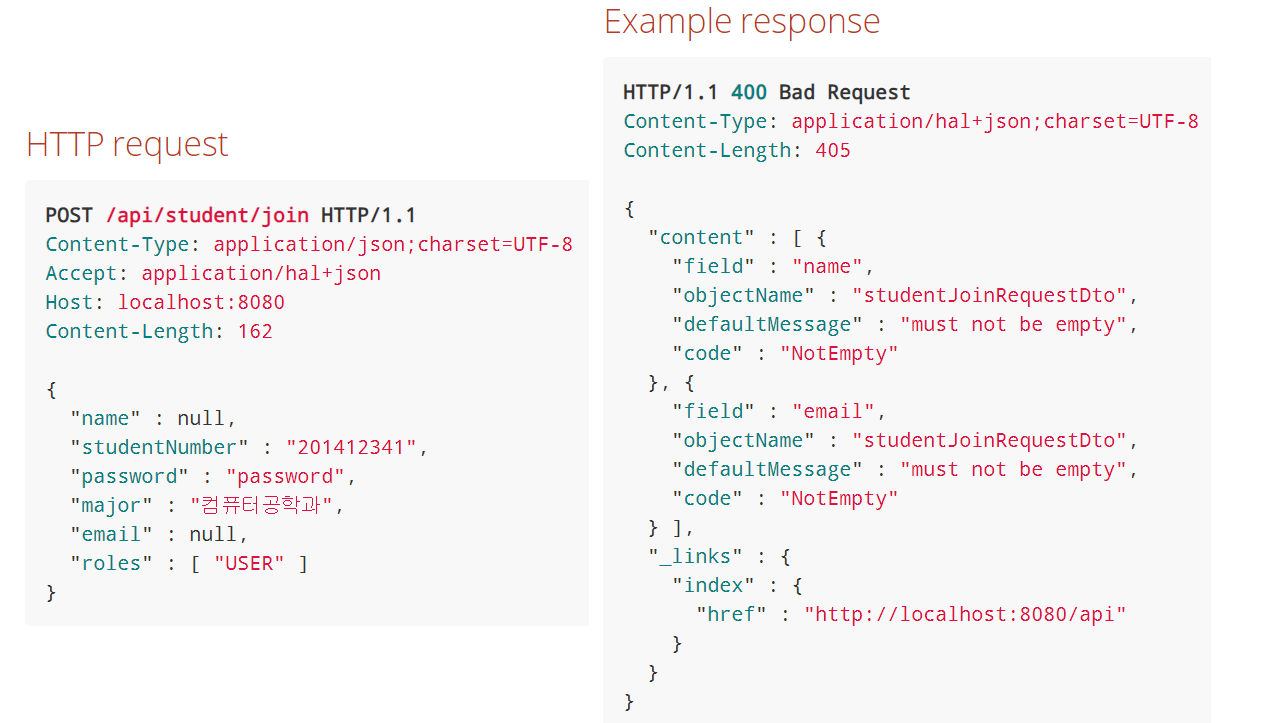
Task: Click the password value in request body
Action: point(285,475)
